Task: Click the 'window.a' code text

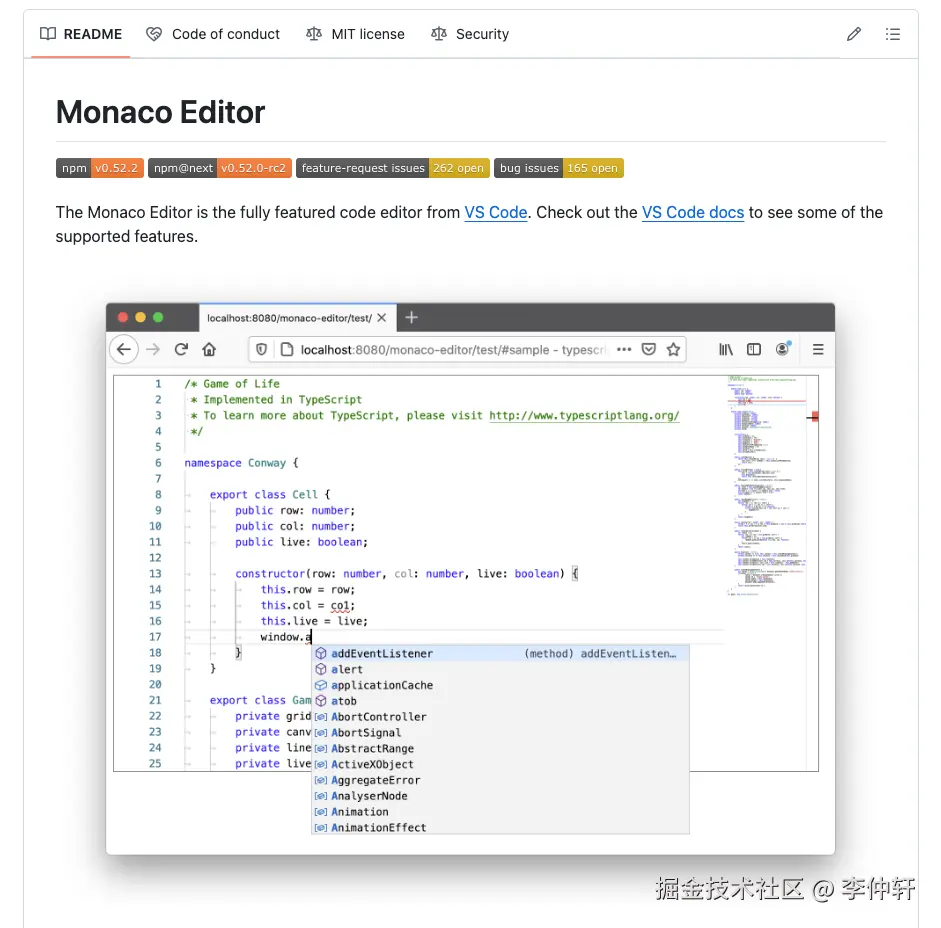Action: (286, 637)
